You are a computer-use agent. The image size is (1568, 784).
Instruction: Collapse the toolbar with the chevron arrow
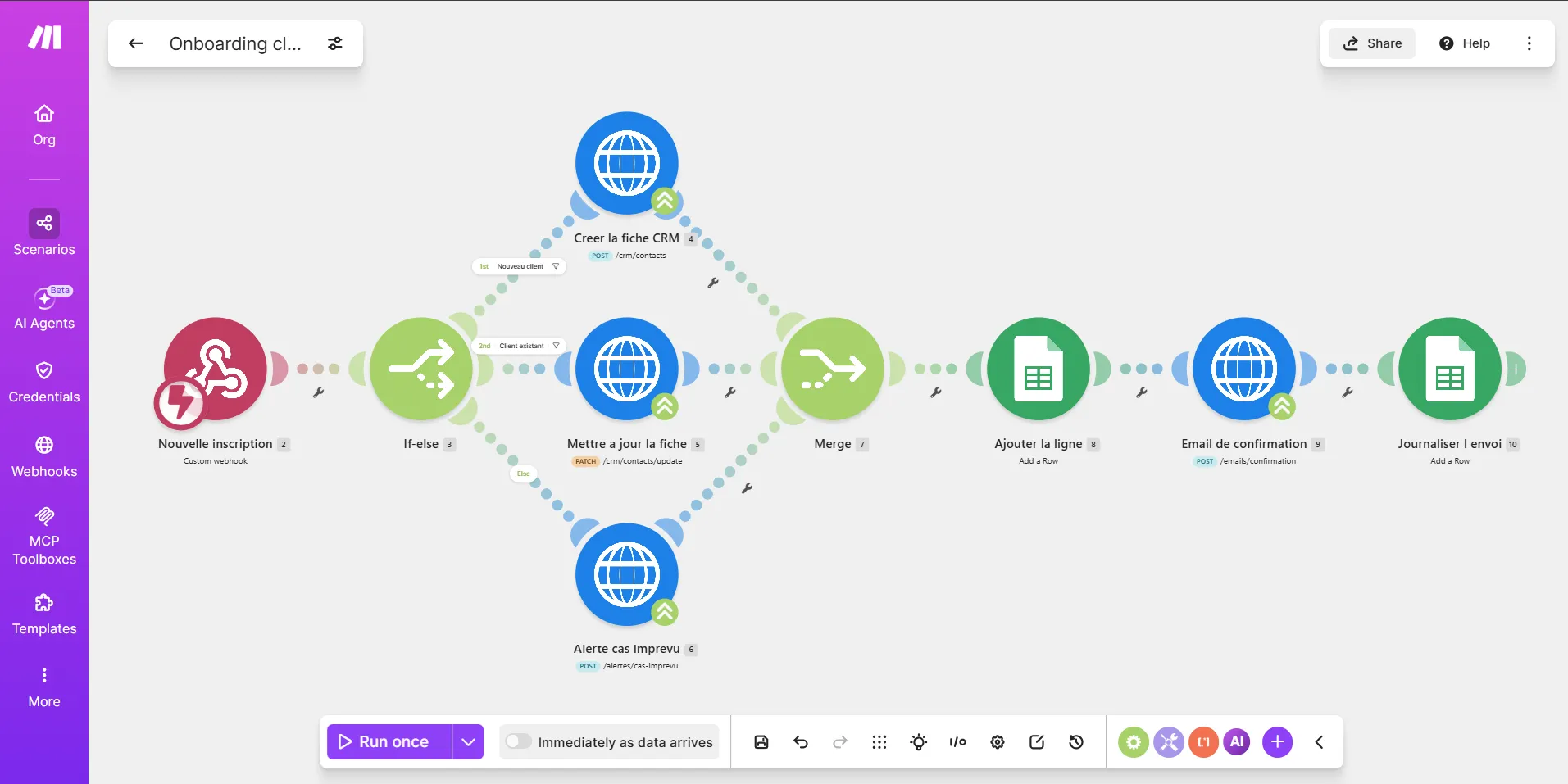click(x=1319, y=742)
